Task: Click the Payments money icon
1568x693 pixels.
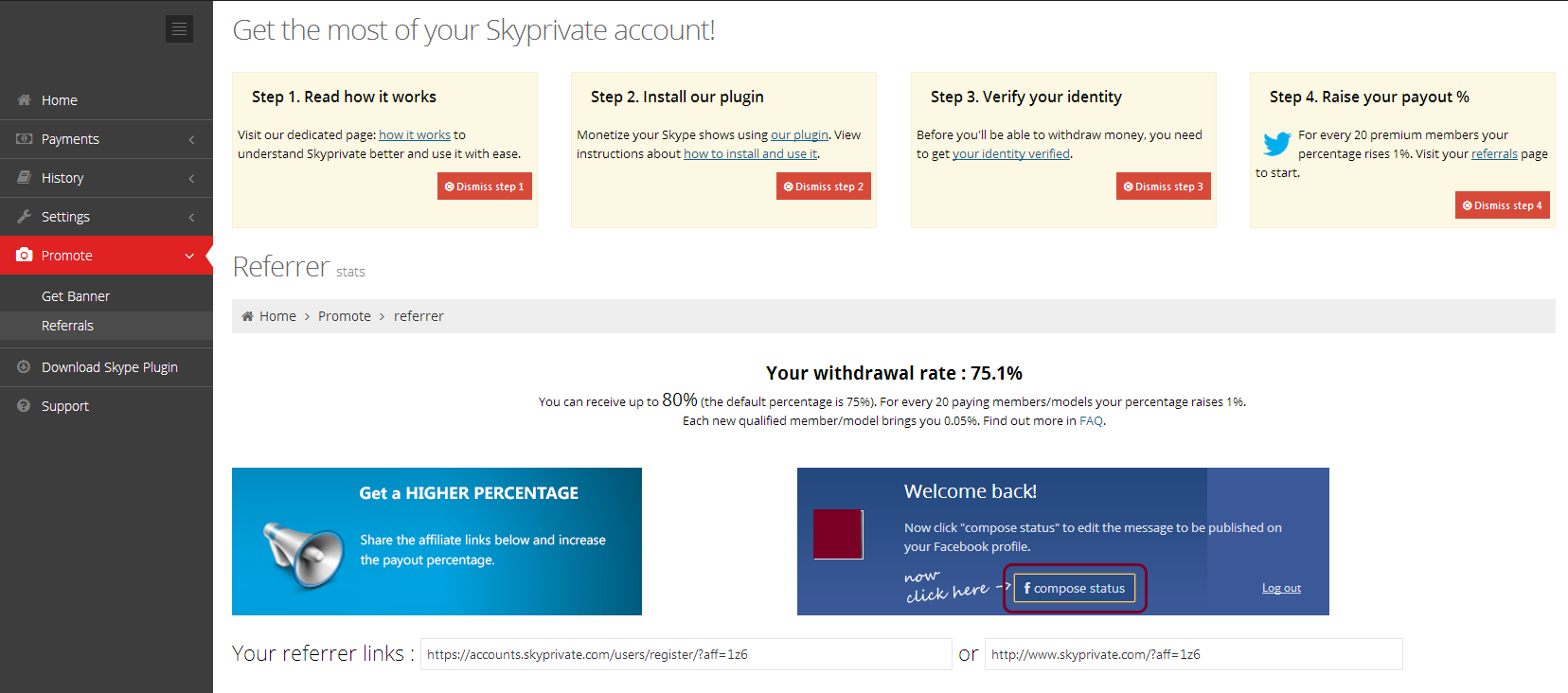Action: pyautogui.click(x=25, y=138)
